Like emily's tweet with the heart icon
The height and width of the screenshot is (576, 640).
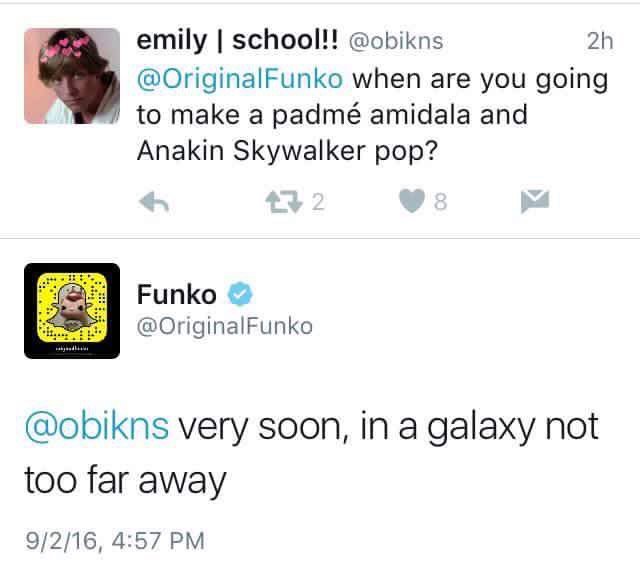point(413,202)
